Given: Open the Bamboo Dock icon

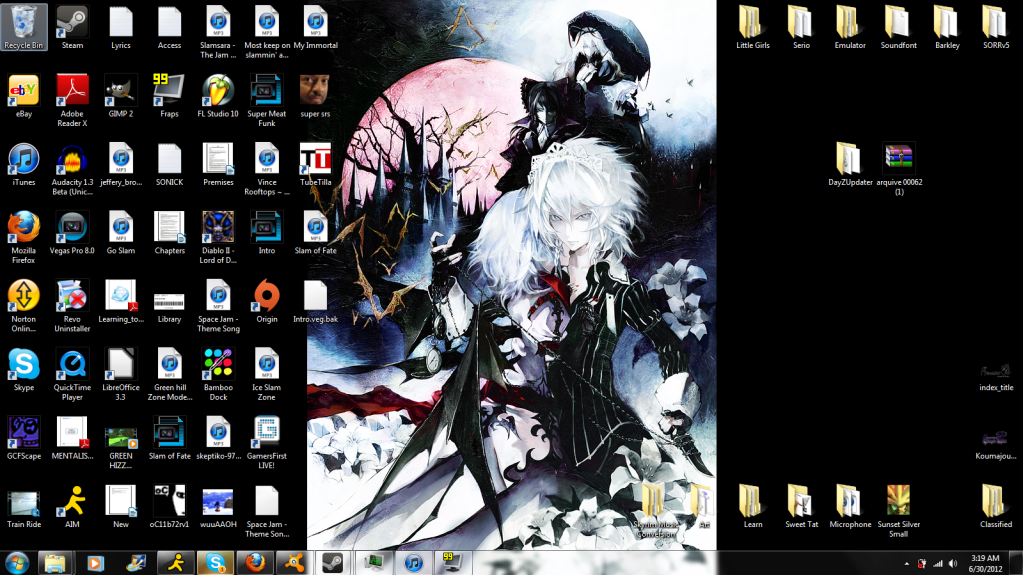Looking at the screenshot, I should tap(218, 374).
